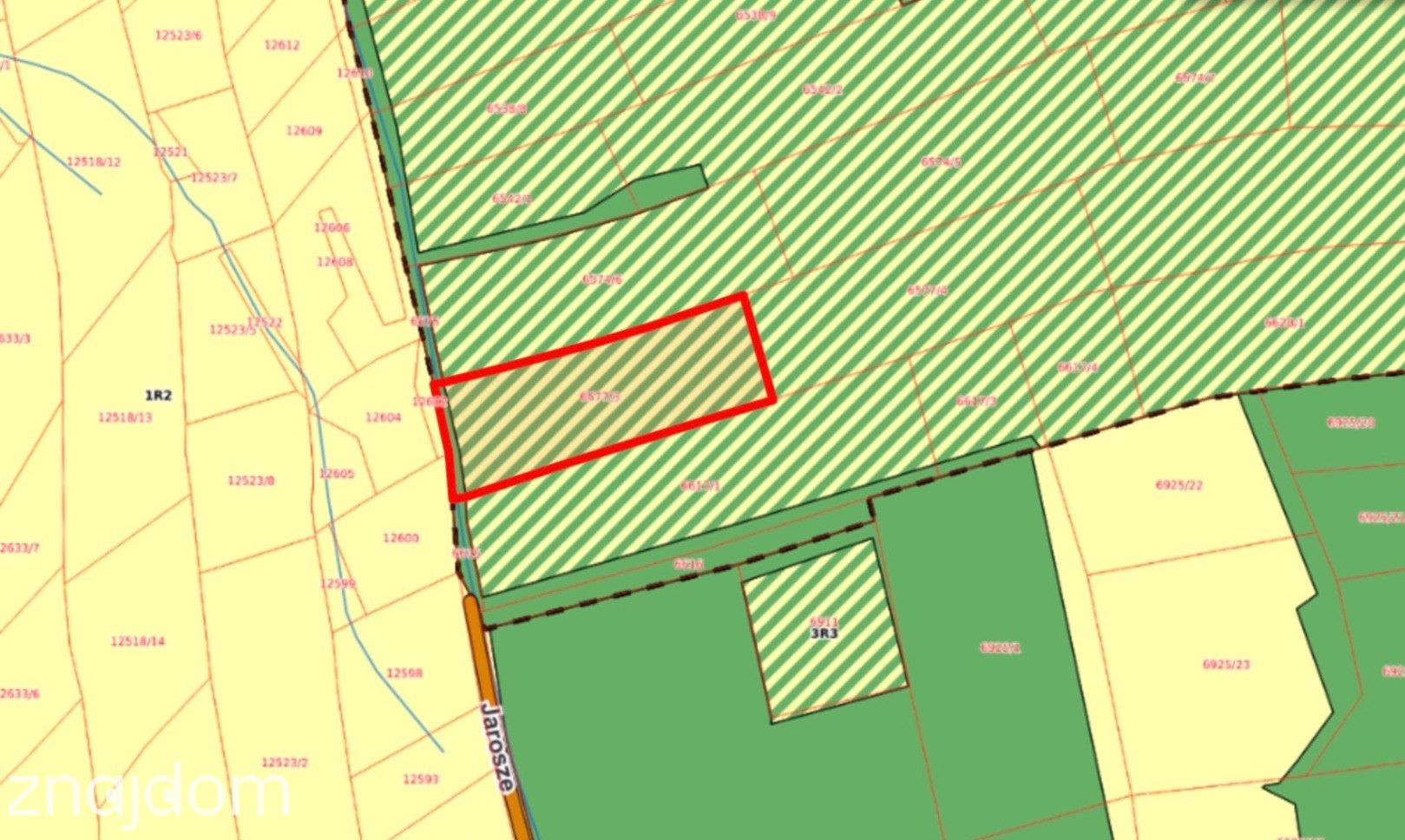Click parcel label 6925/22
Image resolution: width=1405 pixels, height=840 pixels.
pos(1179,485)
